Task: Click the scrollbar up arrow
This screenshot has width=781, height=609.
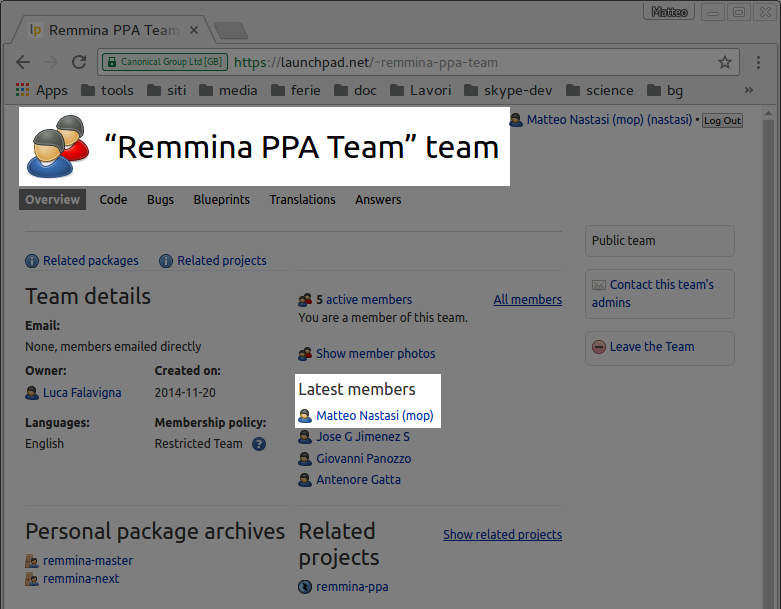Action: point(768,114)
